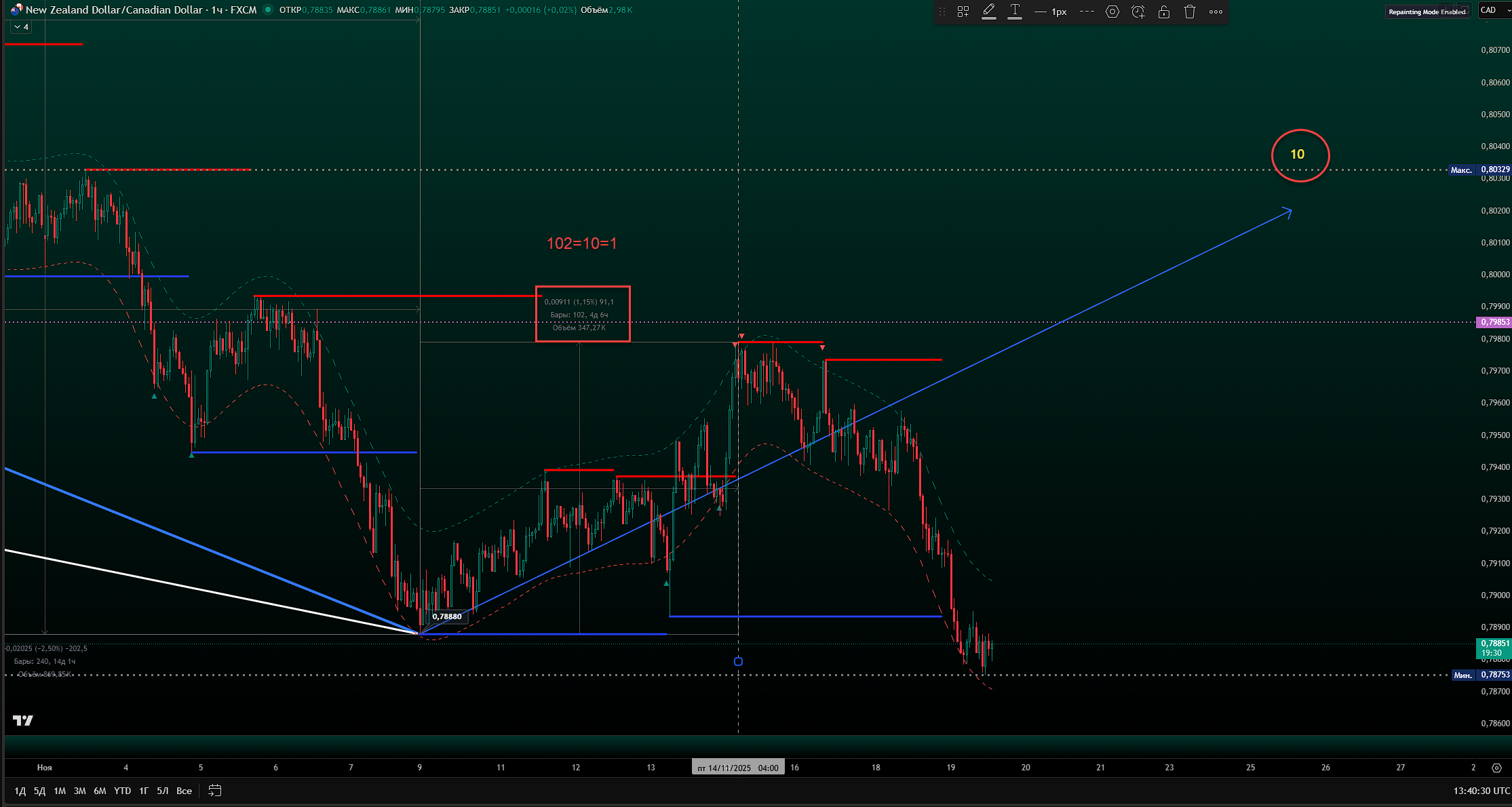Open the drawing settings hexagon icon
Screen dimensions: 1512x807
(1112, 12)
